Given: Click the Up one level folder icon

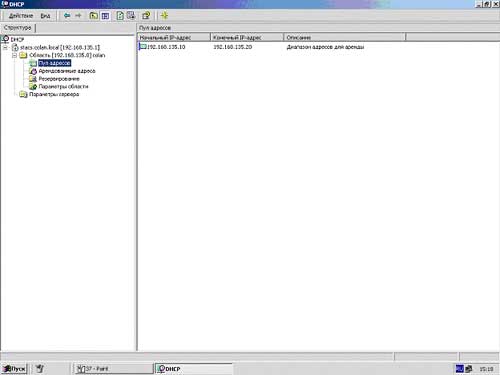Looking at the screenshot, I should tap(94, 16).
